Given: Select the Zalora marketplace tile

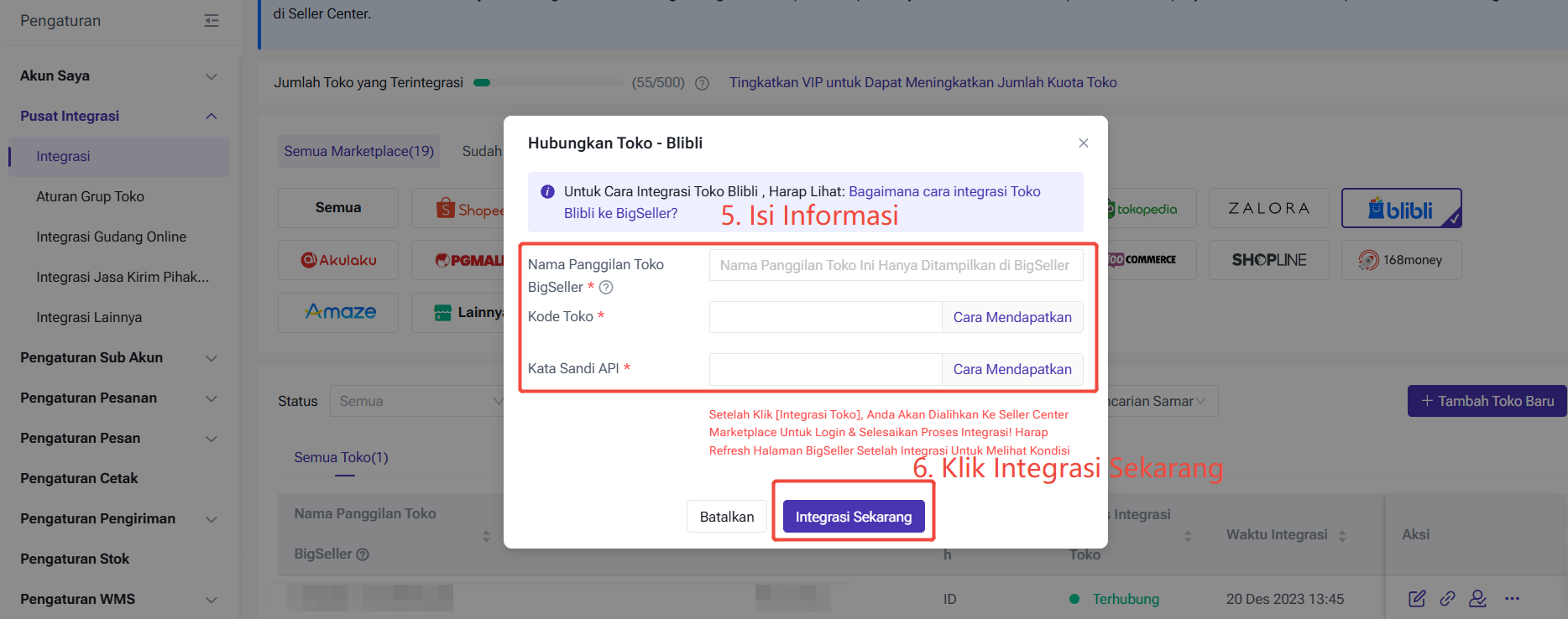Looking at the screenshot, I should click(1268, 208).
